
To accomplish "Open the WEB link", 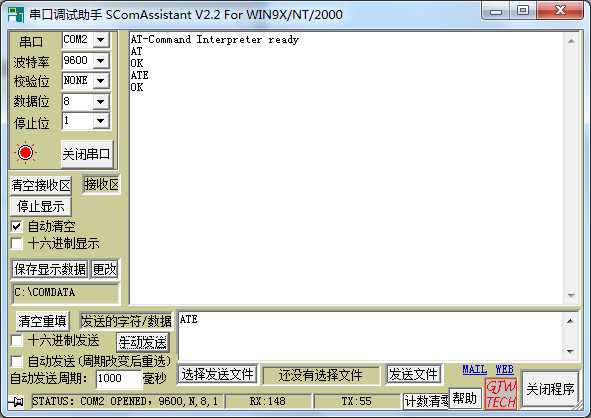I will click(505, 370).
